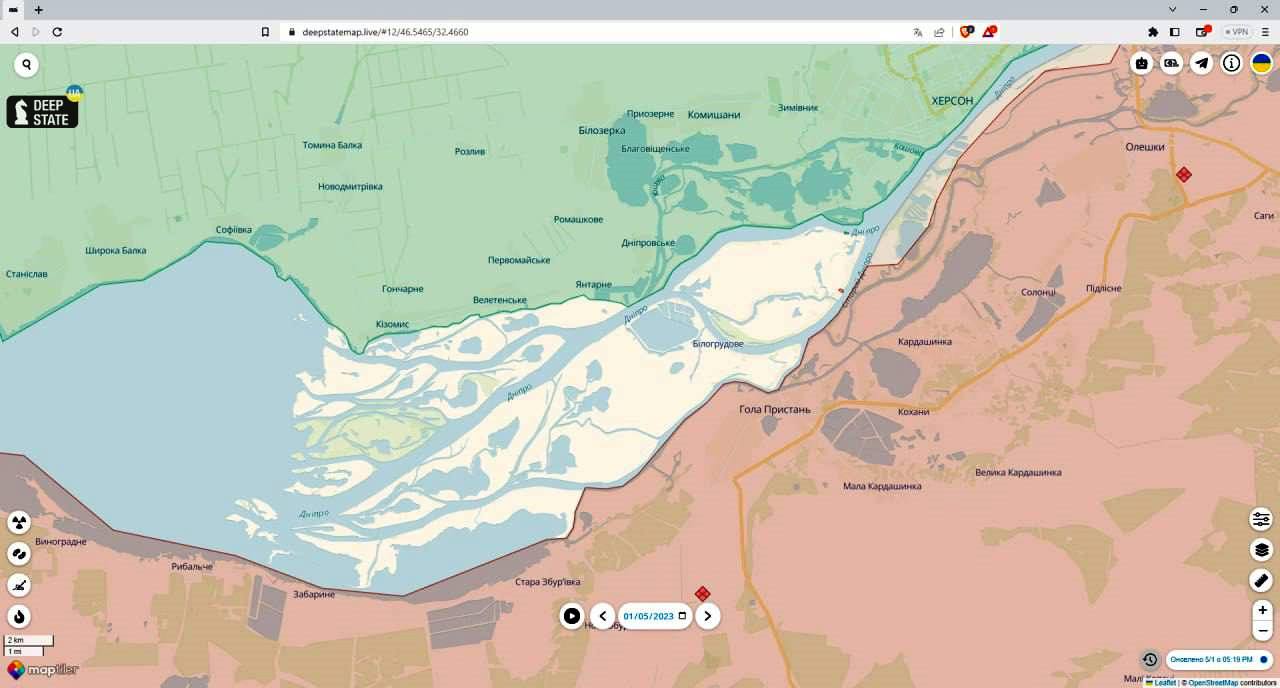Open the info circle button
1280x688 pixels.
(x=1232, y=63)
